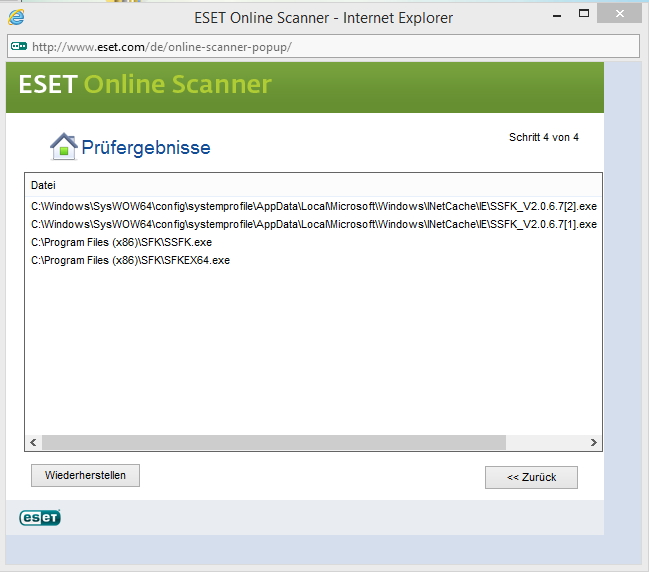Select the SSFK_V2.0.6.7[2].exe file entry

pyautogui.click(x=314, y=206)
